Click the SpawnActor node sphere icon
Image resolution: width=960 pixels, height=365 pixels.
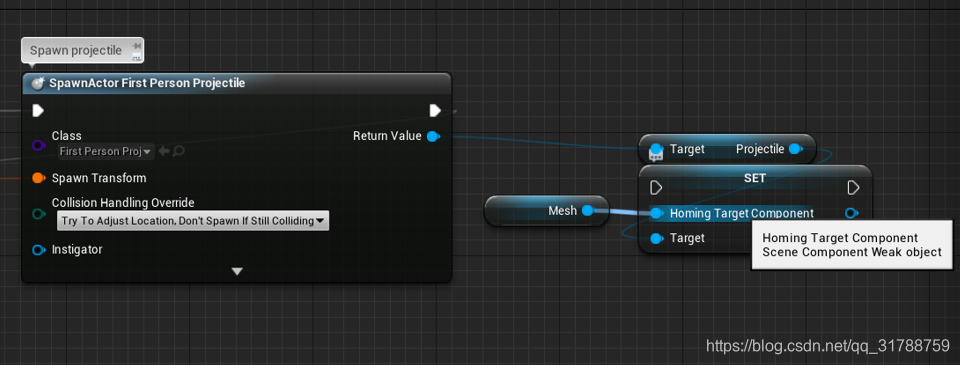point(38,83)
